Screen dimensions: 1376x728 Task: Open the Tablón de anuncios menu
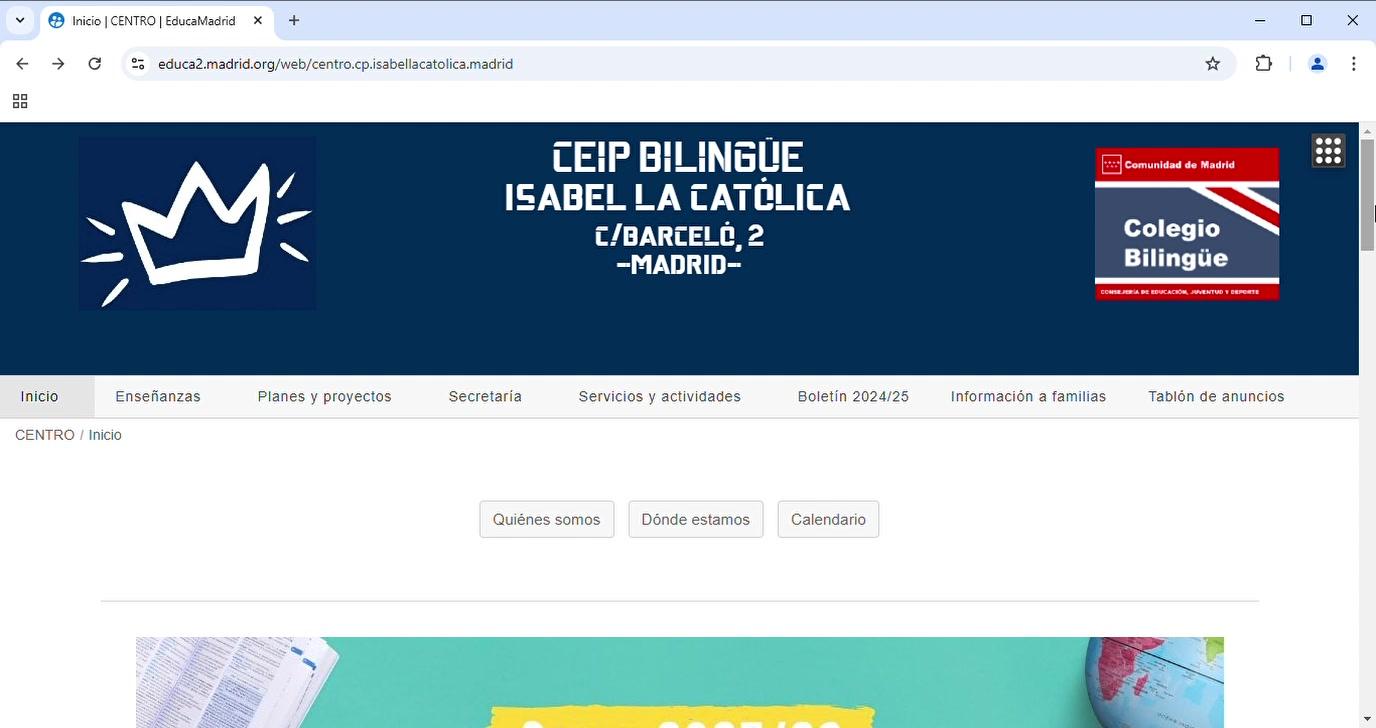click(x=1216, y=397)
